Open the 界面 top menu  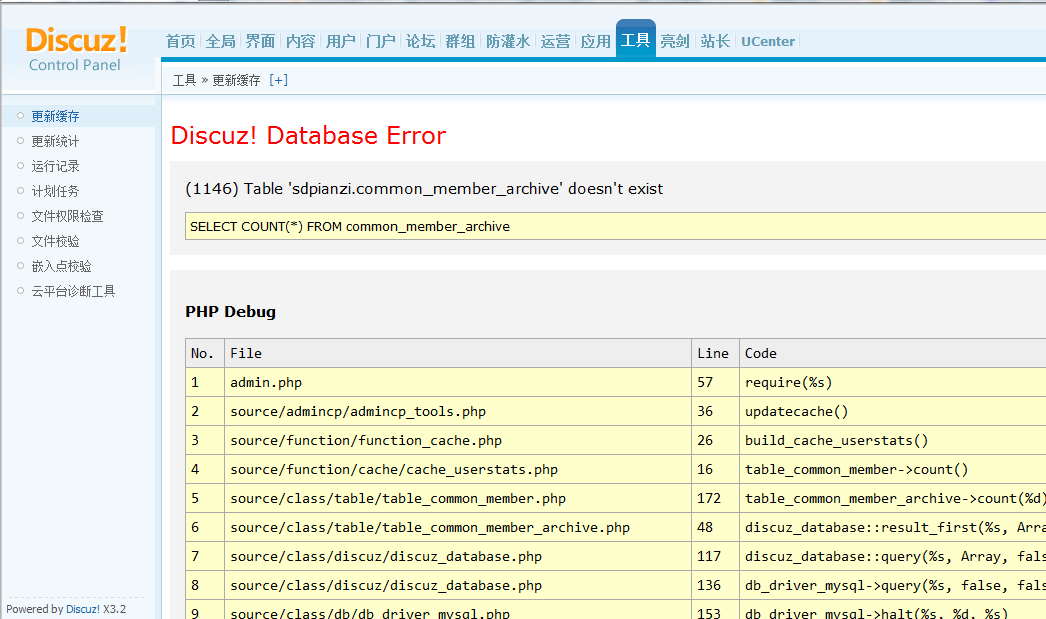pyautogui.click(x=260, y=41)
